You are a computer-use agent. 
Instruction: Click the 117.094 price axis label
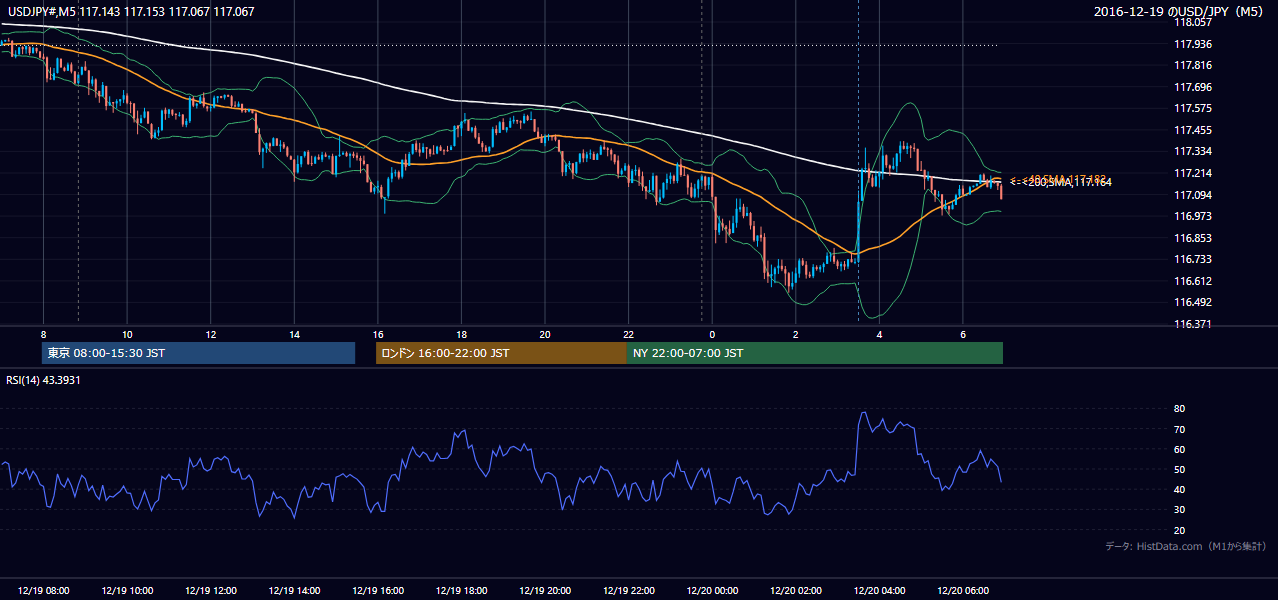[x=1193, y=195]
